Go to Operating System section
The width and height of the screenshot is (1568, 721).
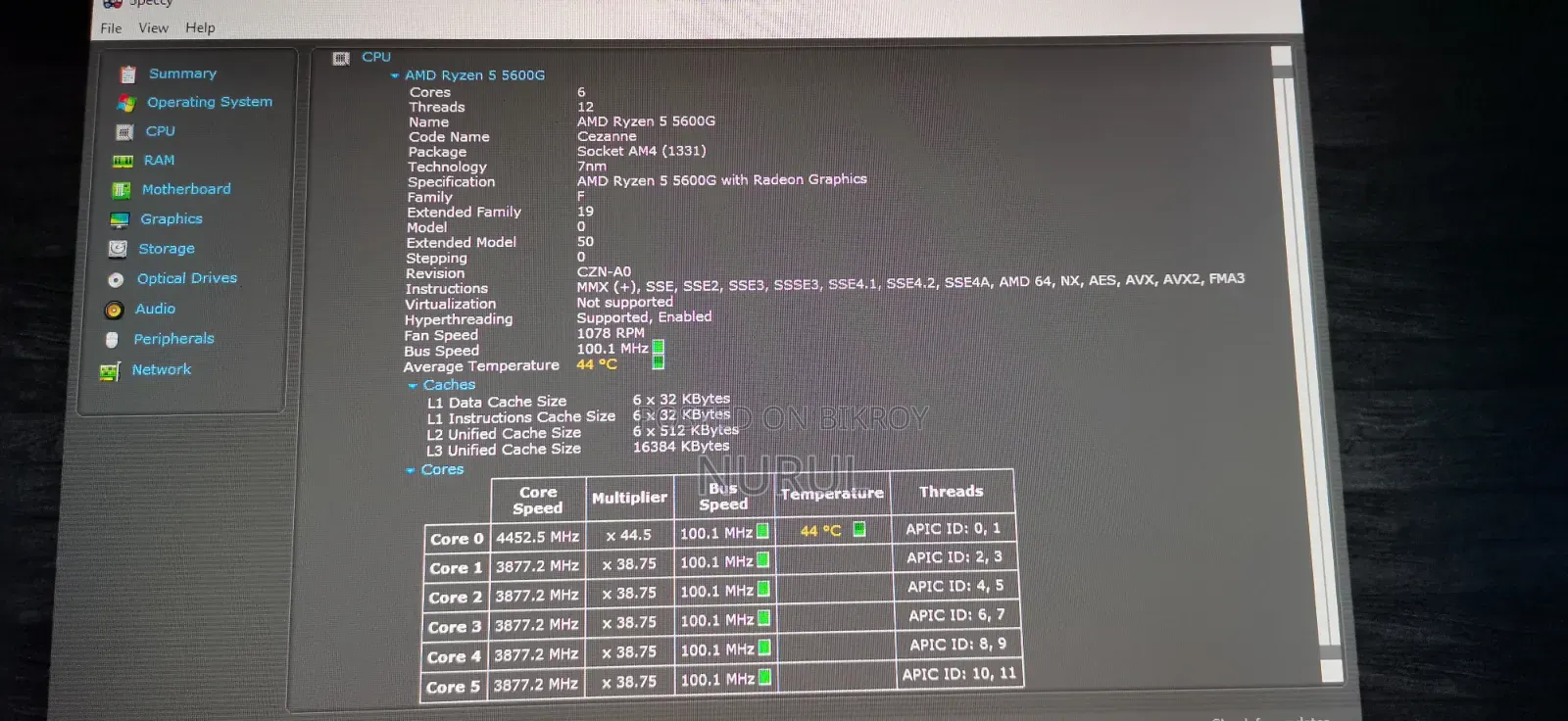[210, 102]
